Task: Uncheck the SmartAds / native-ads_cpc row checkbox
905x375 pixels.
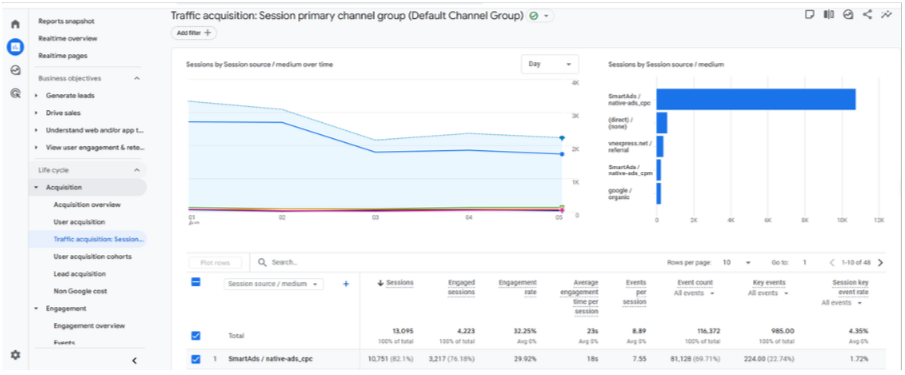Action: click(196, 359)
